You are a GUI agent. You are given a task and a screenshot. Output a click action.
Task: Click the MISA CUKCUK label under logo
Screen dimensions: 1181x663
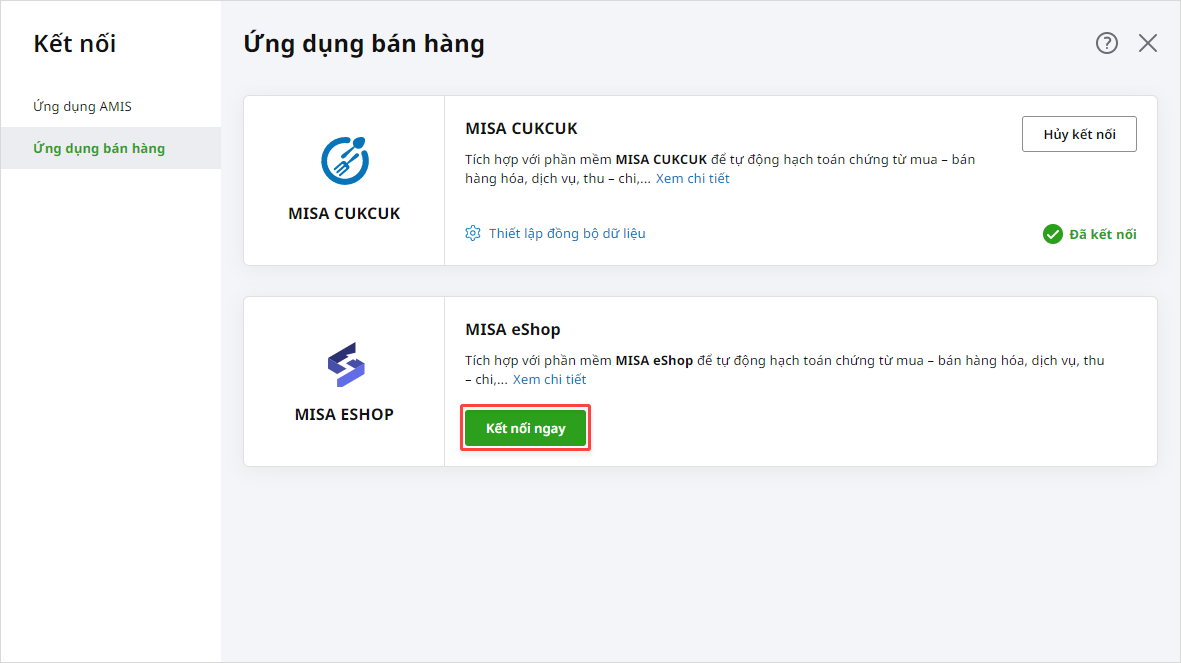tap(344, 213)
